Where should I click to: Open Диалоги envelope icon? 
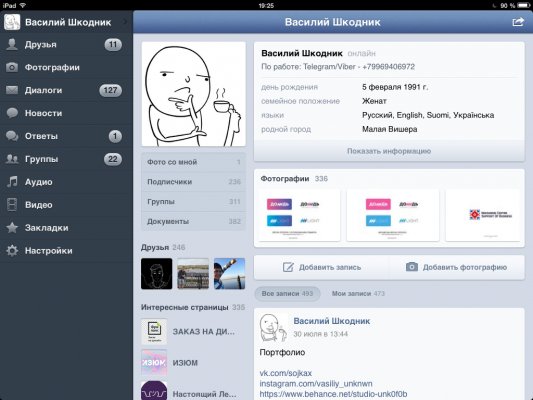pos(12,90)
